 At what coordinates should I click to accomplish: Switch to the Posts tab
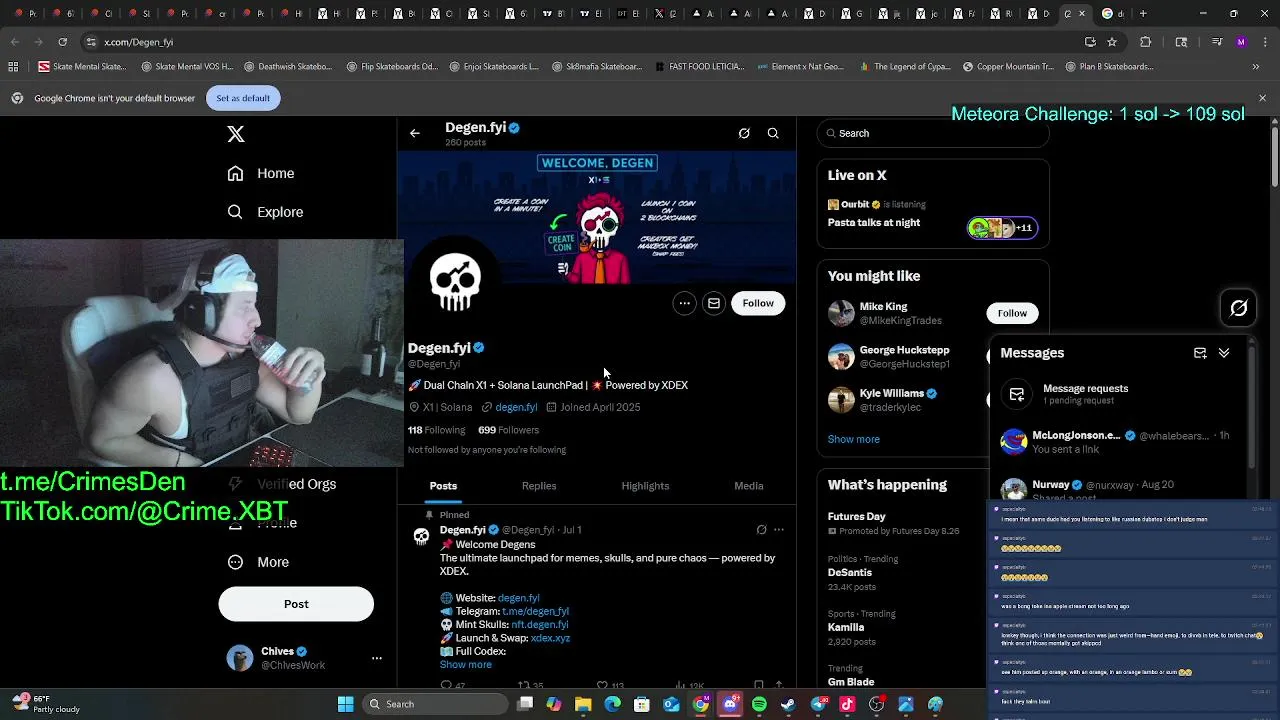(x=443, y=486)
